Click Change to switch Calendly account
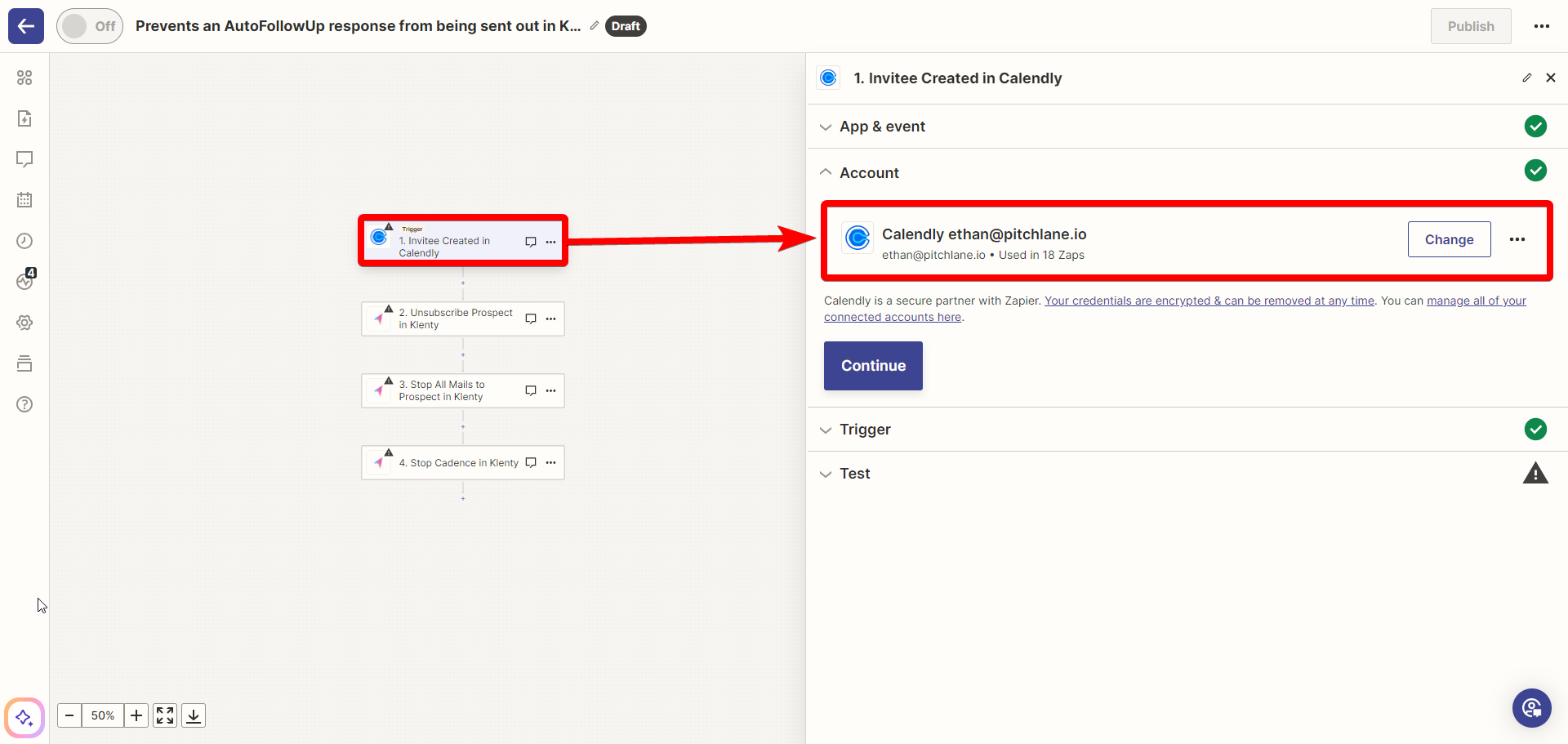 tap(1449, 239)
